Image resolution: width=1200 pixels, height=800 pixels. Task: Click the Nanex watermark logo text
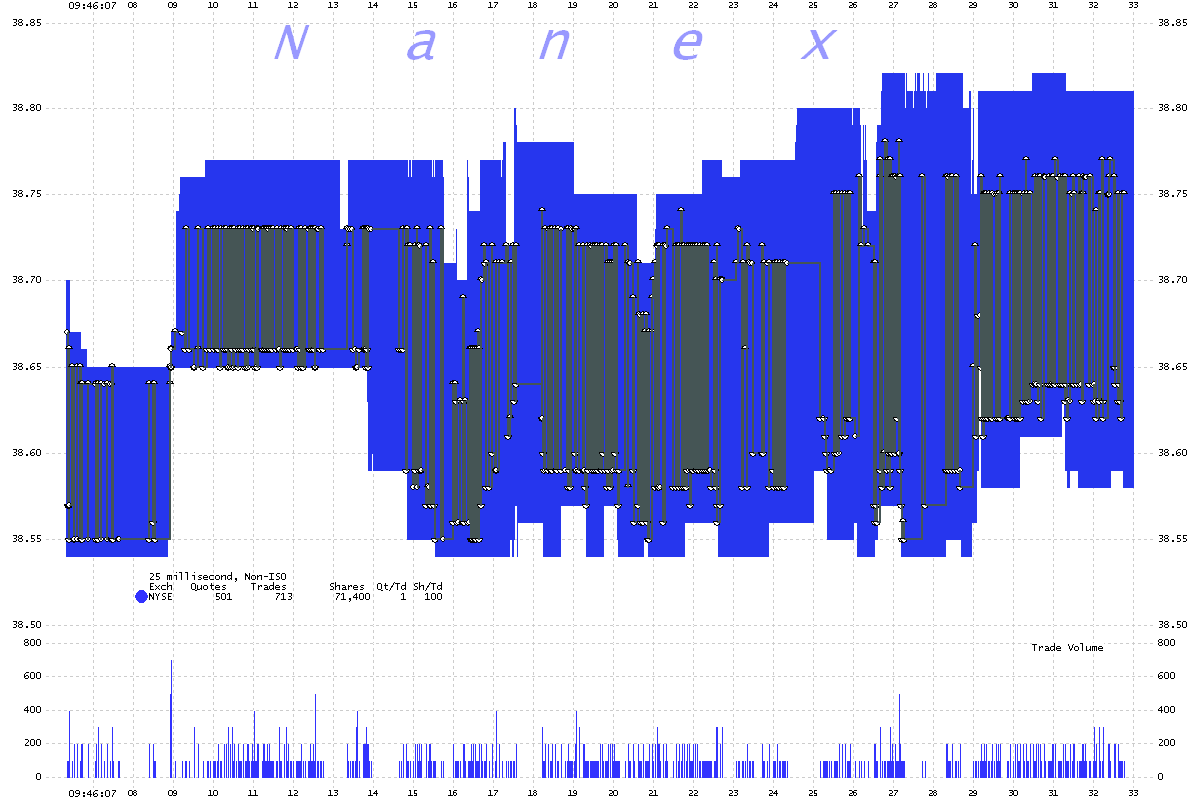[x=555, y=45]
